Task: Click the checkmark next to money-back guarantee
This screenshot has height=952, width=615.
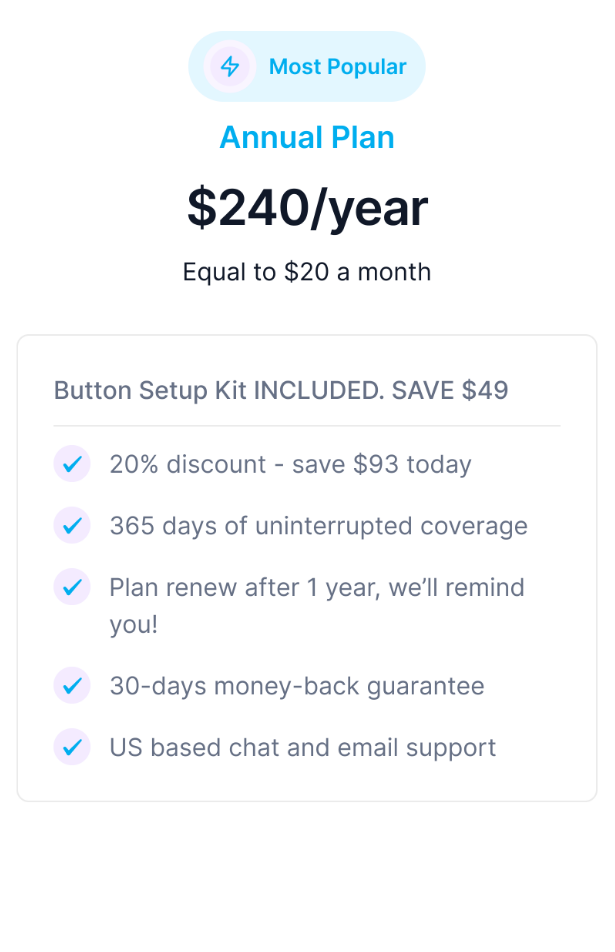Action: point(72,686)
